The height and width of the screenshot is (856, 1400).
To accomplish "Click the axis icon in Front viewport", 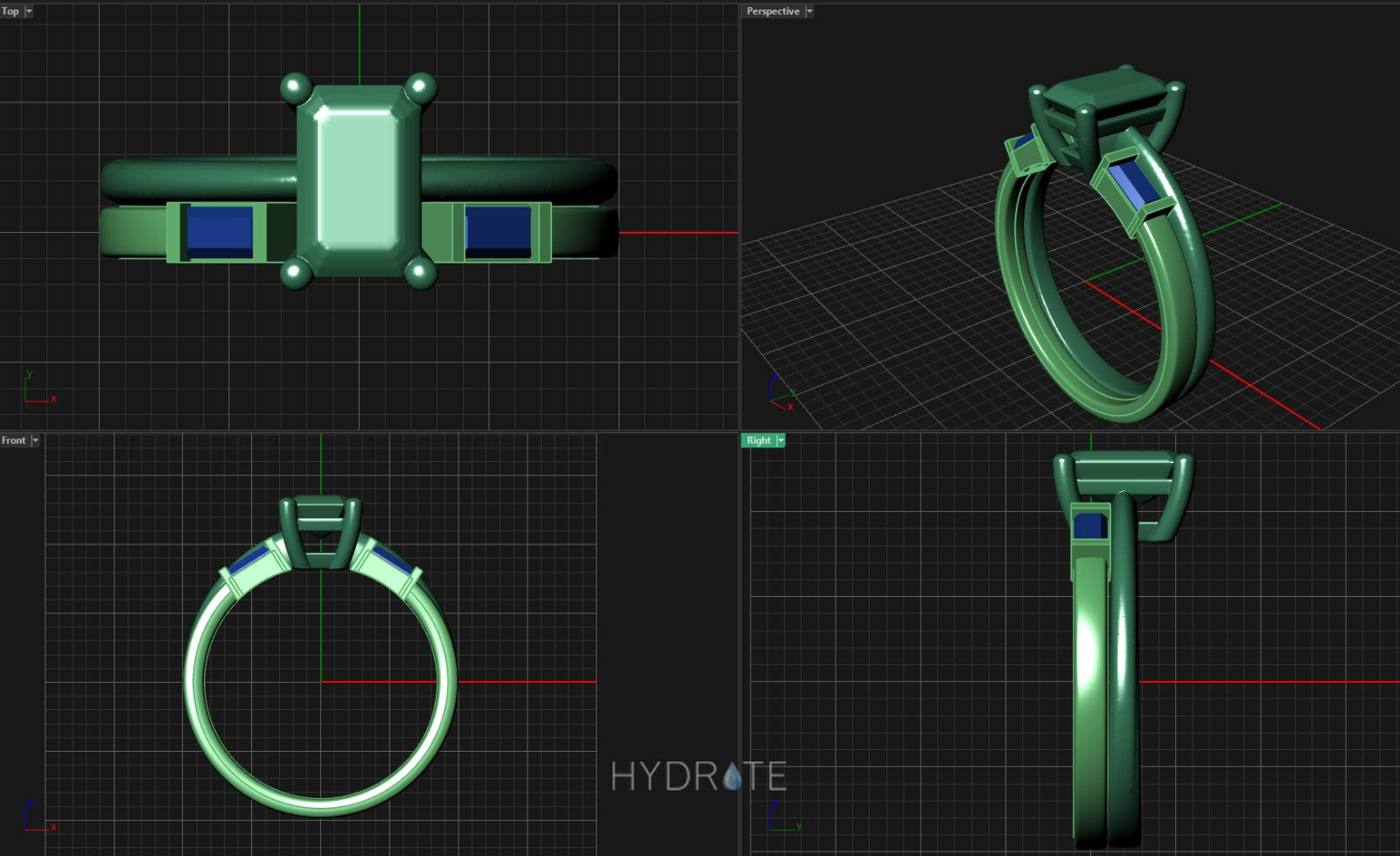I will pyautogui.click(x=37, y=816).
